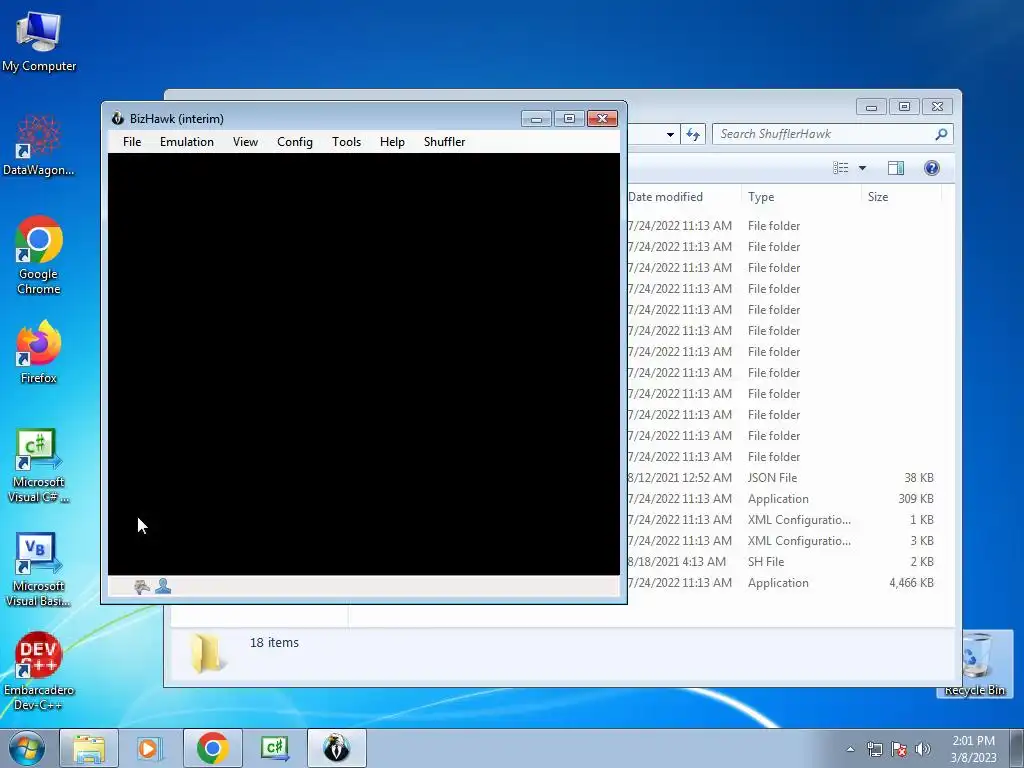Viewport: 1024px width, 768px height.
Task: Select the JSON File row
Action: tap(782, 477)
